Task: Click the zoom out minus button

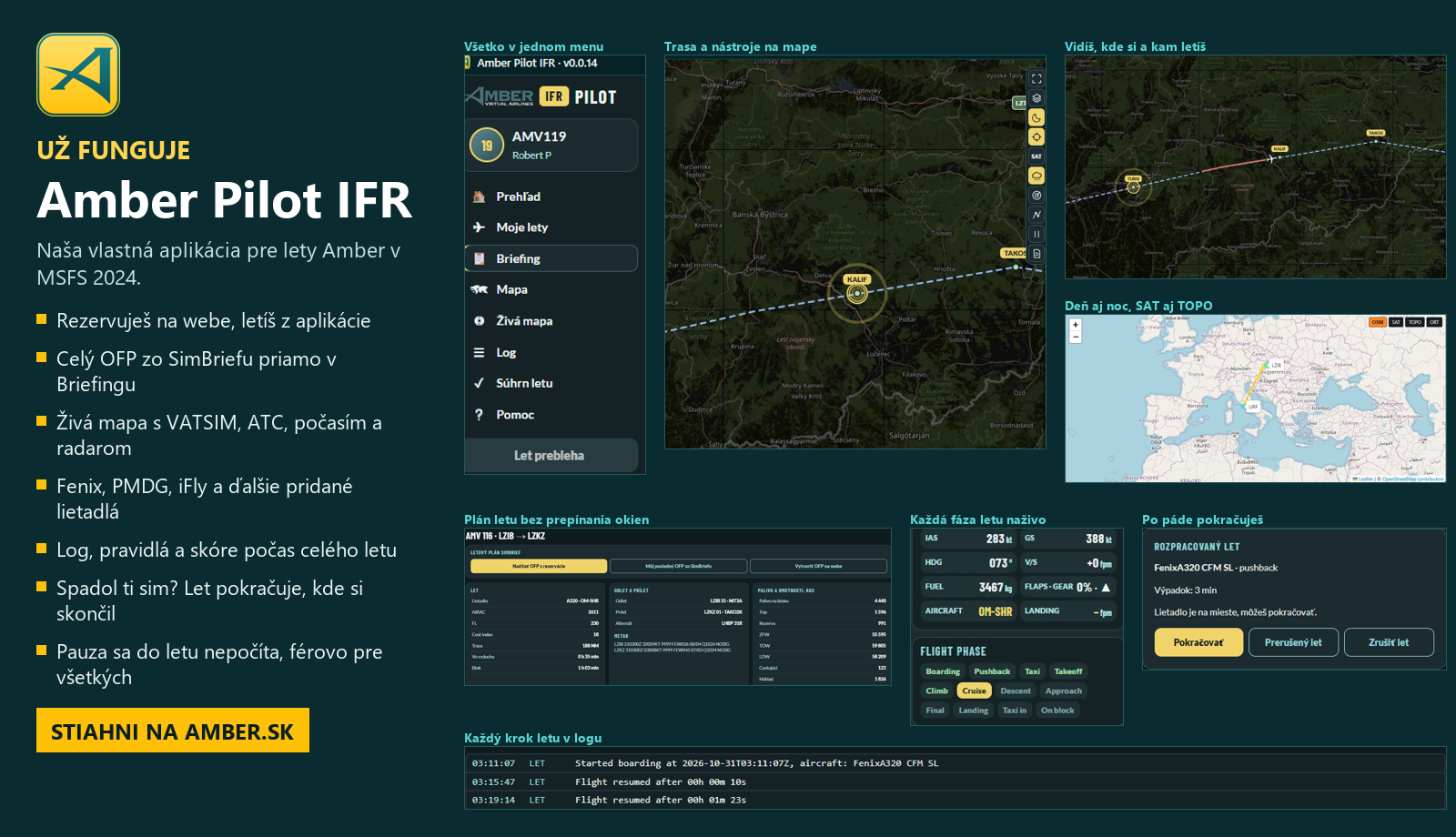Action: point(1076,337)
